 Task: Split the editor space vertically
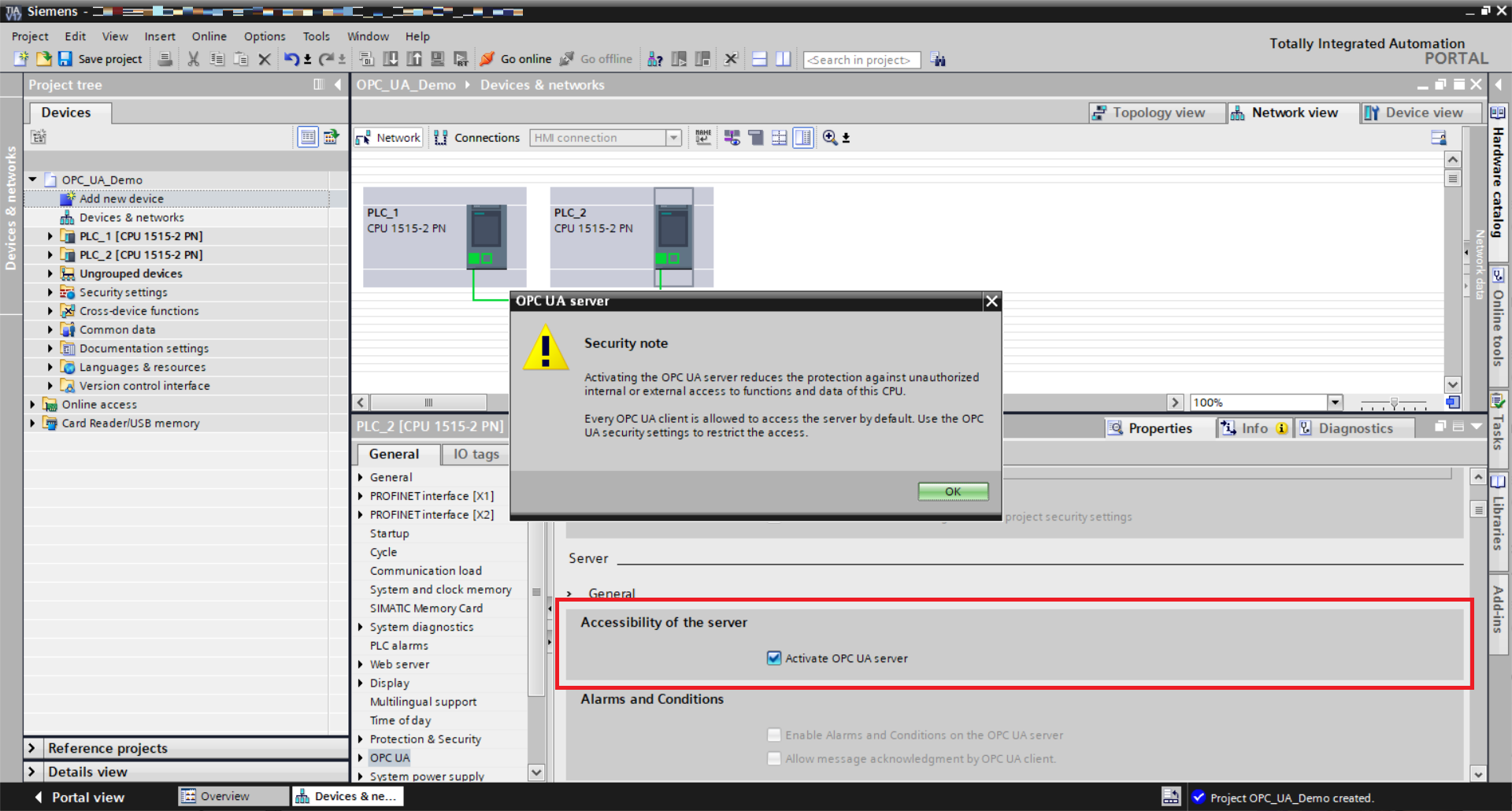click(x=783, y=59)
